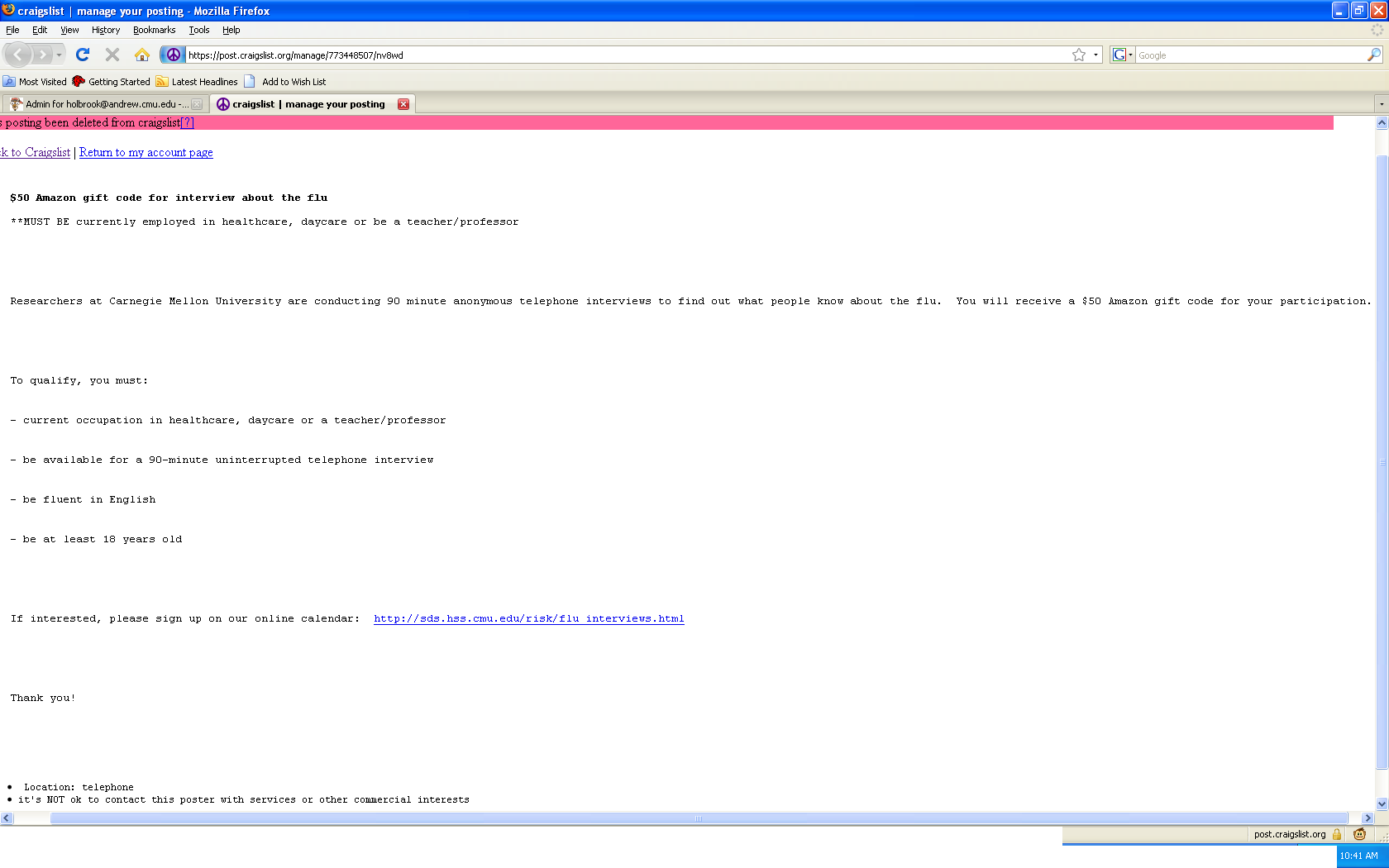Image resolution: width=1389 pixels, height=868 pixels.
Task: Open the flu_interviews.html calendar link
Action: [x=529, y=618]
